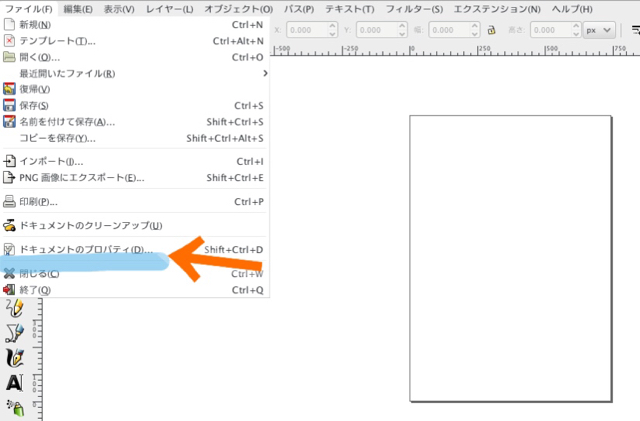Select the Text tool
This screenshot has width=640, height=421.
coord(13,382)
